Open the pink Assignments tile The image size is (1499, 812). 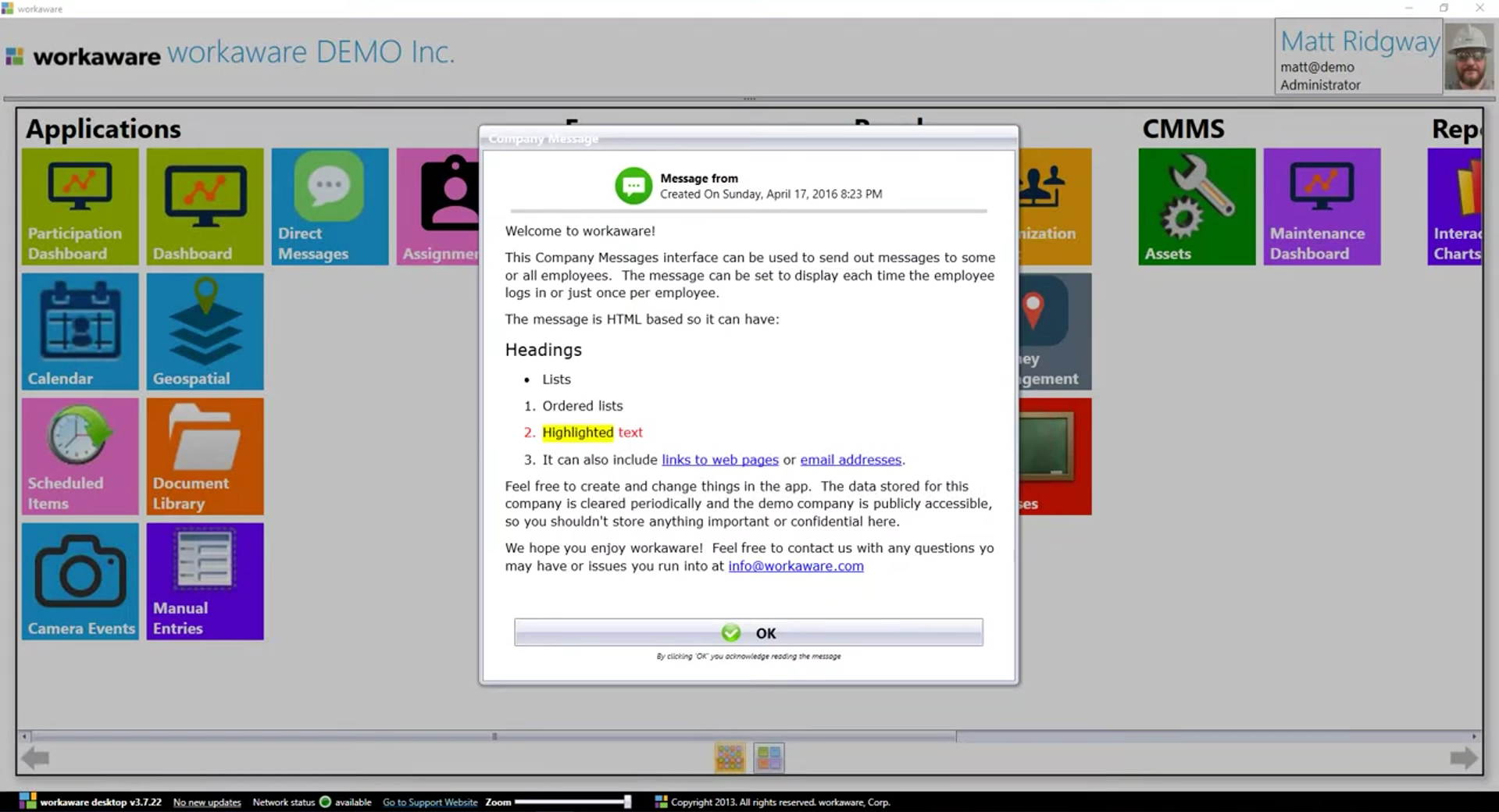click(438, 207)
